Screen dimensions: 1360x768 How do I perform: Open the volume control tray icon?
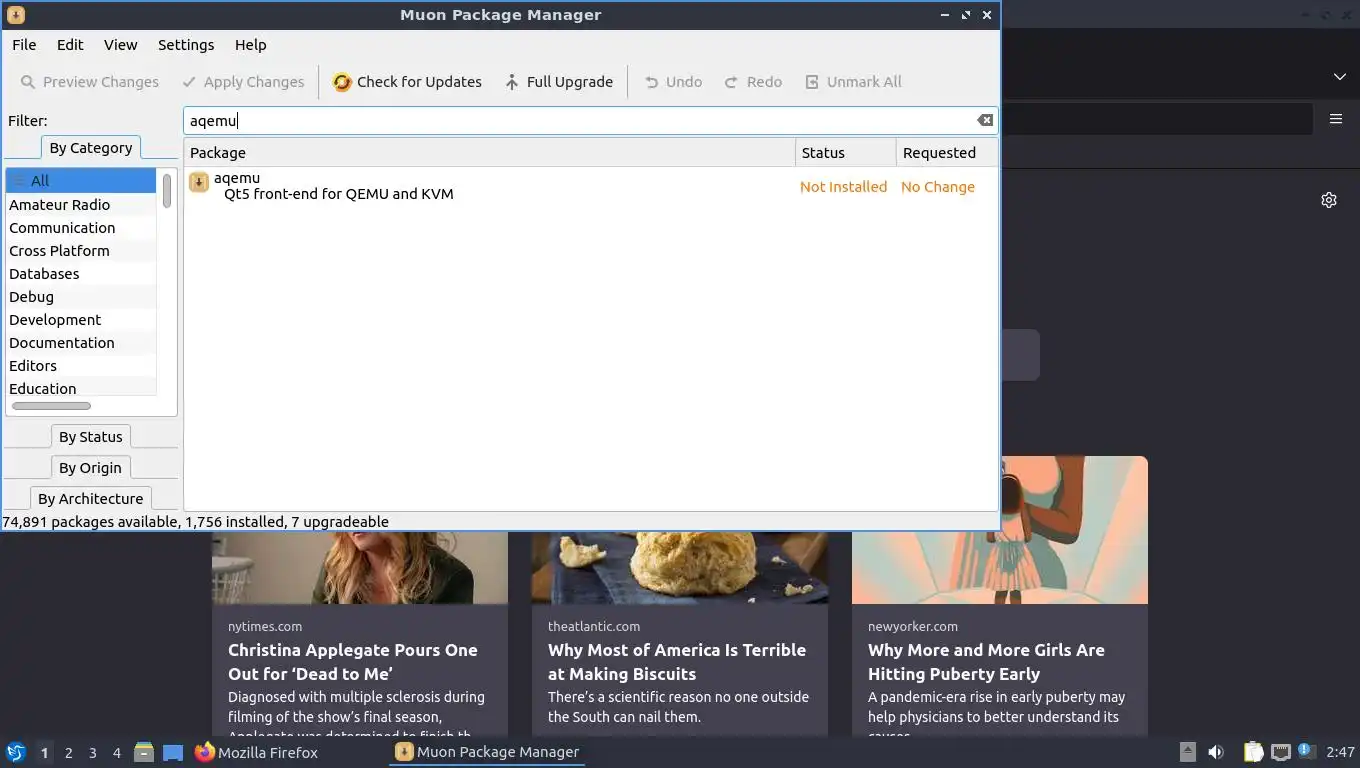point(1216,752)
